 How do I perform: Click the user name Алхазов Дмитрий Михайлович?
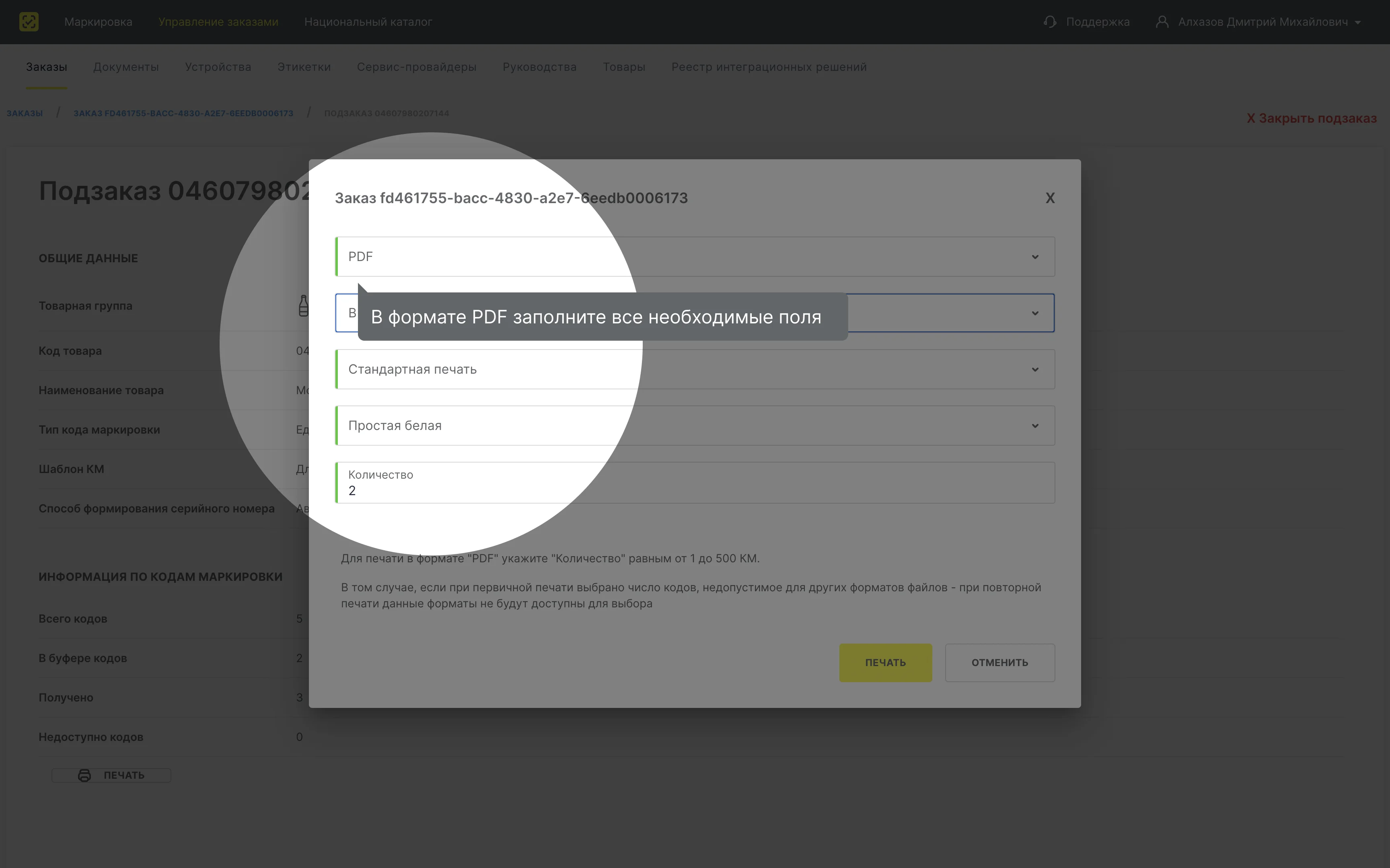[1263, 22]
